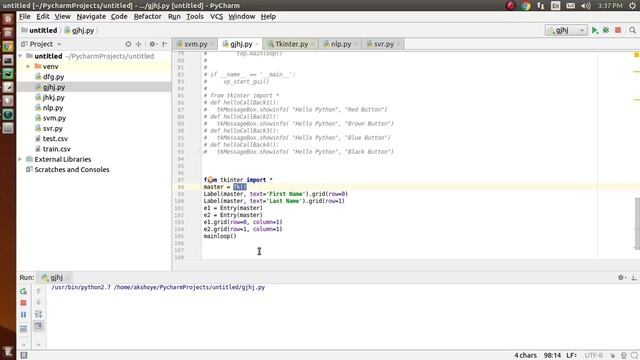The height and width of the screenshot is (360, 640).
Task: Pause output in the Run panel
Action: (x=24, y=315)
